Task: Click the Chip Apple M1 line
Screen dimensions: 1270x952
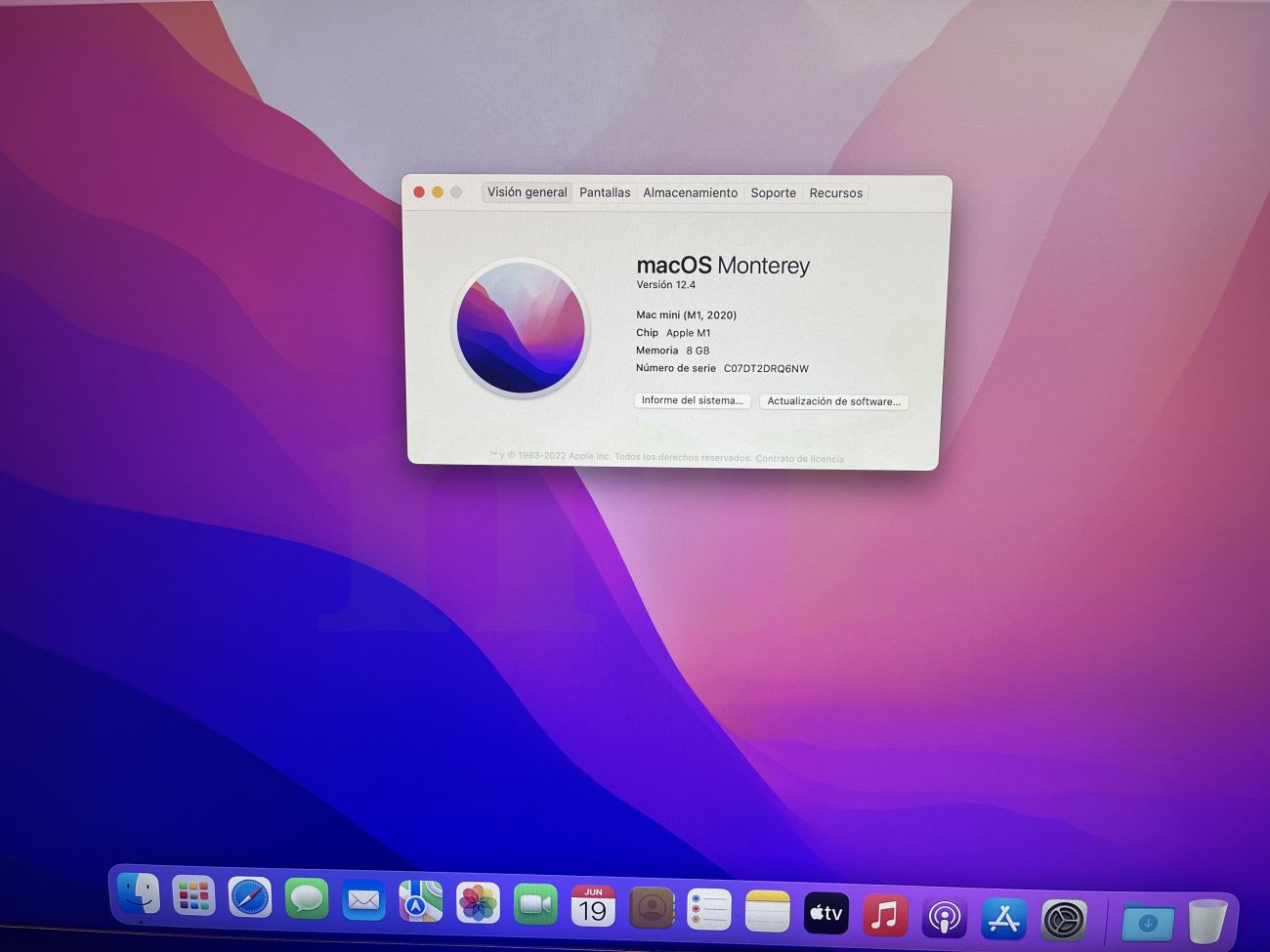Action: point(673,333)
